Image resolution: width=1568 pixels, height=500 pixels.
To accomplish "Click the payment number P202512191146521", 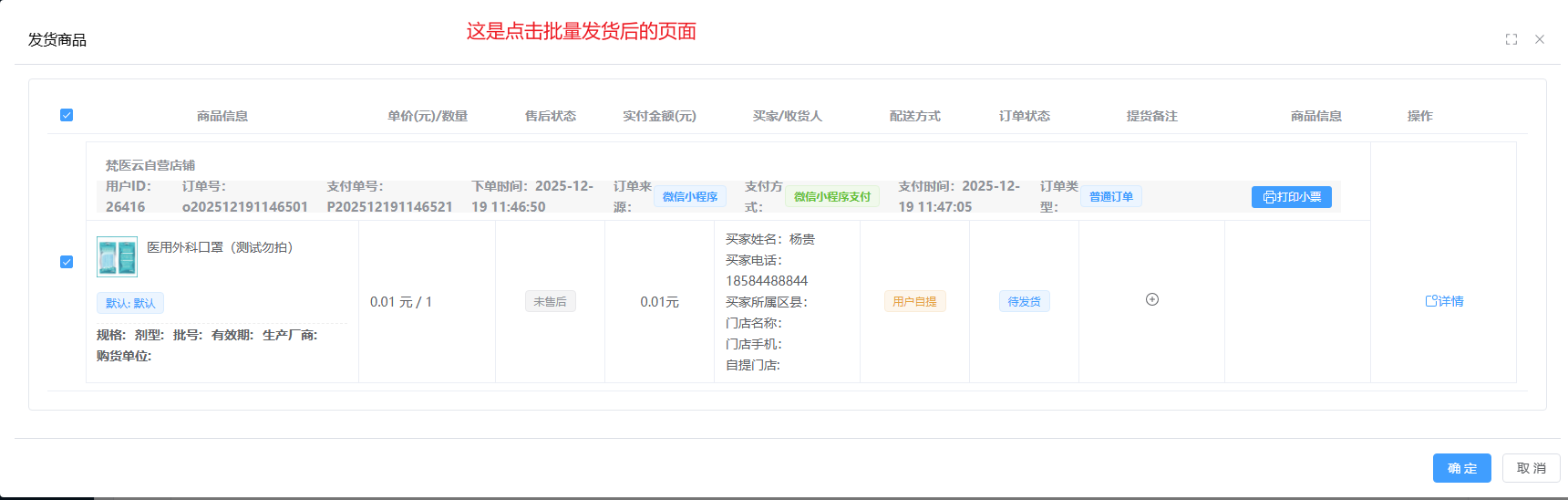I will tap(390, 207).
